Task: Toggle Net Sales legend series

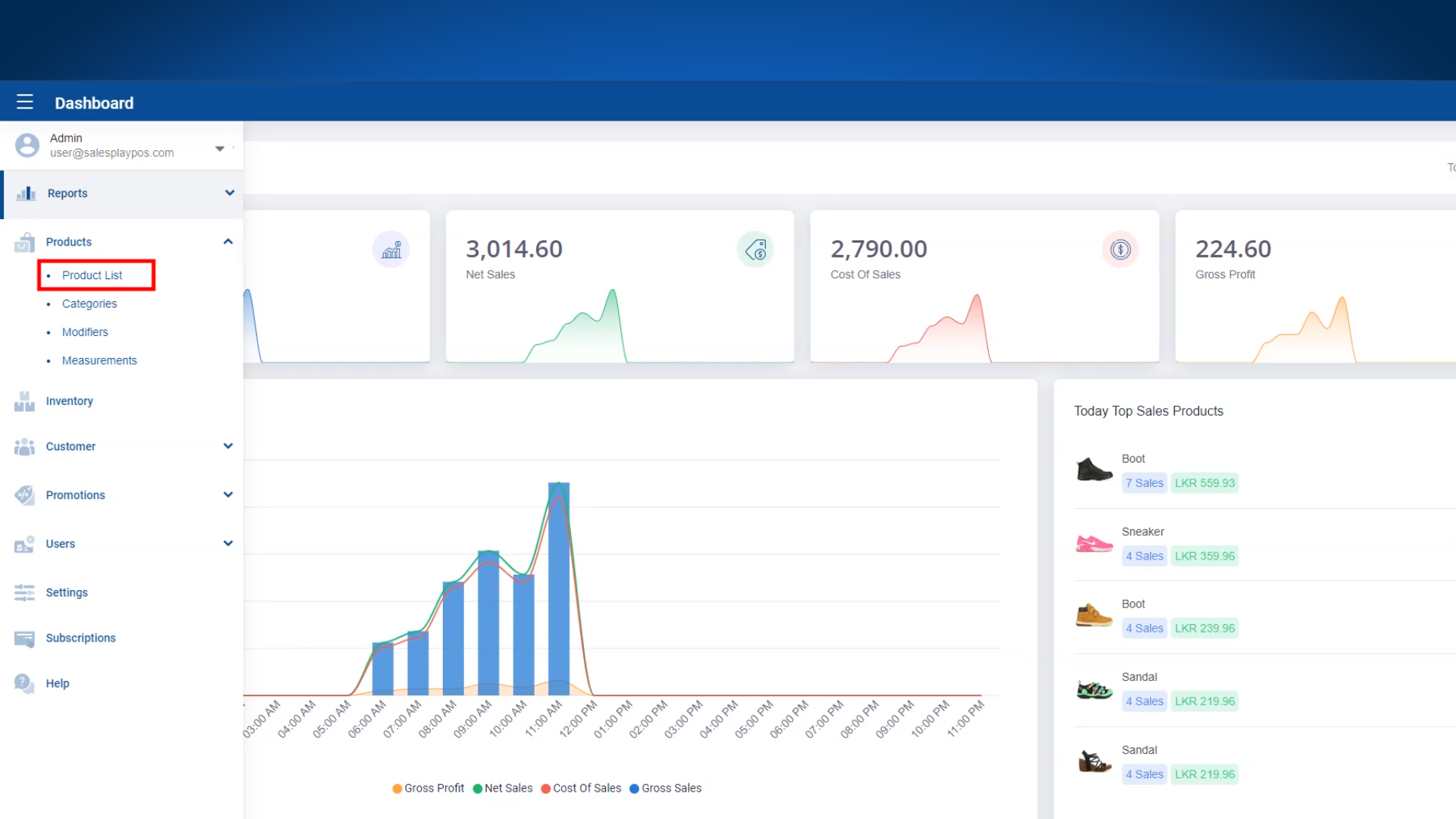Action: tap(502, 788)
